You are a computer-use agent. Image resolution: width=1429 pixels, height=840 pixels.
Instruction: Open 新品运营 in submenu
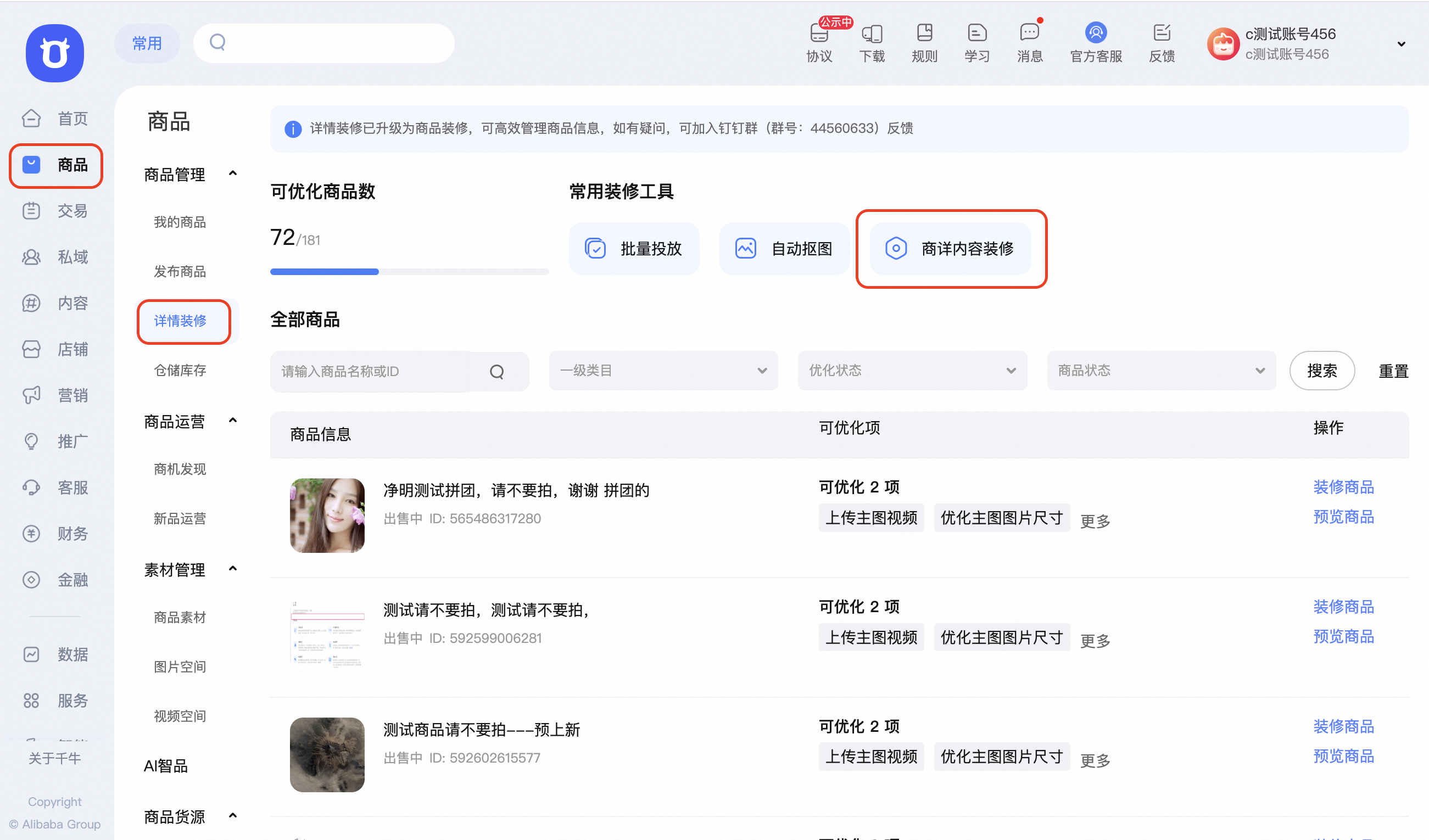click(180, 519)
